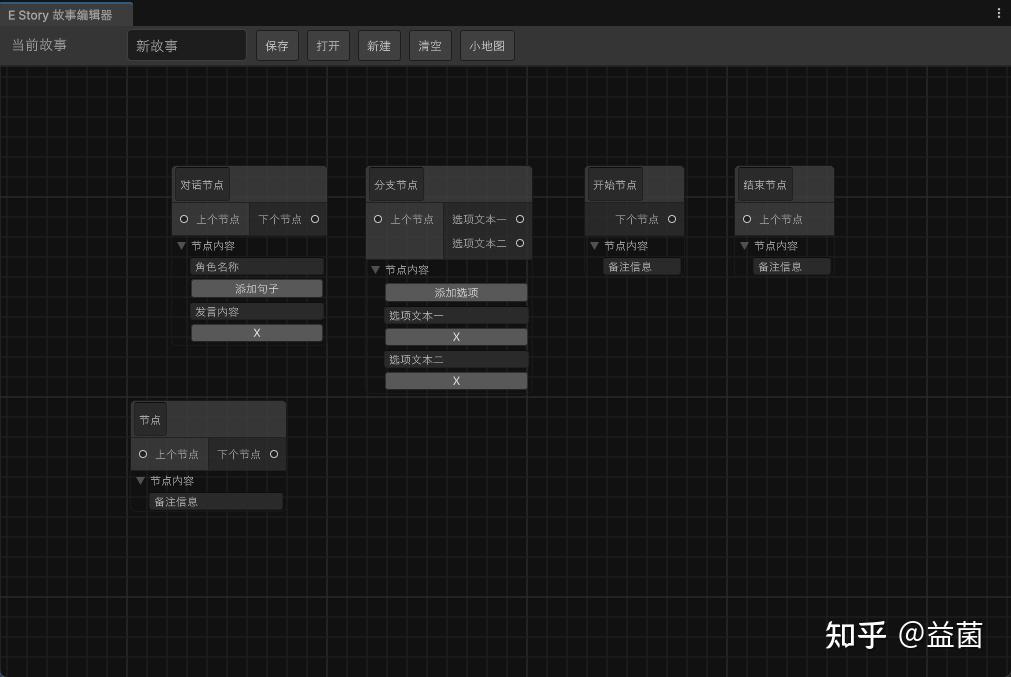The width and height of the screenshot is (1011, 677).
Task: Click 添加句子 on the 对话节点
Action: (256, 288)
